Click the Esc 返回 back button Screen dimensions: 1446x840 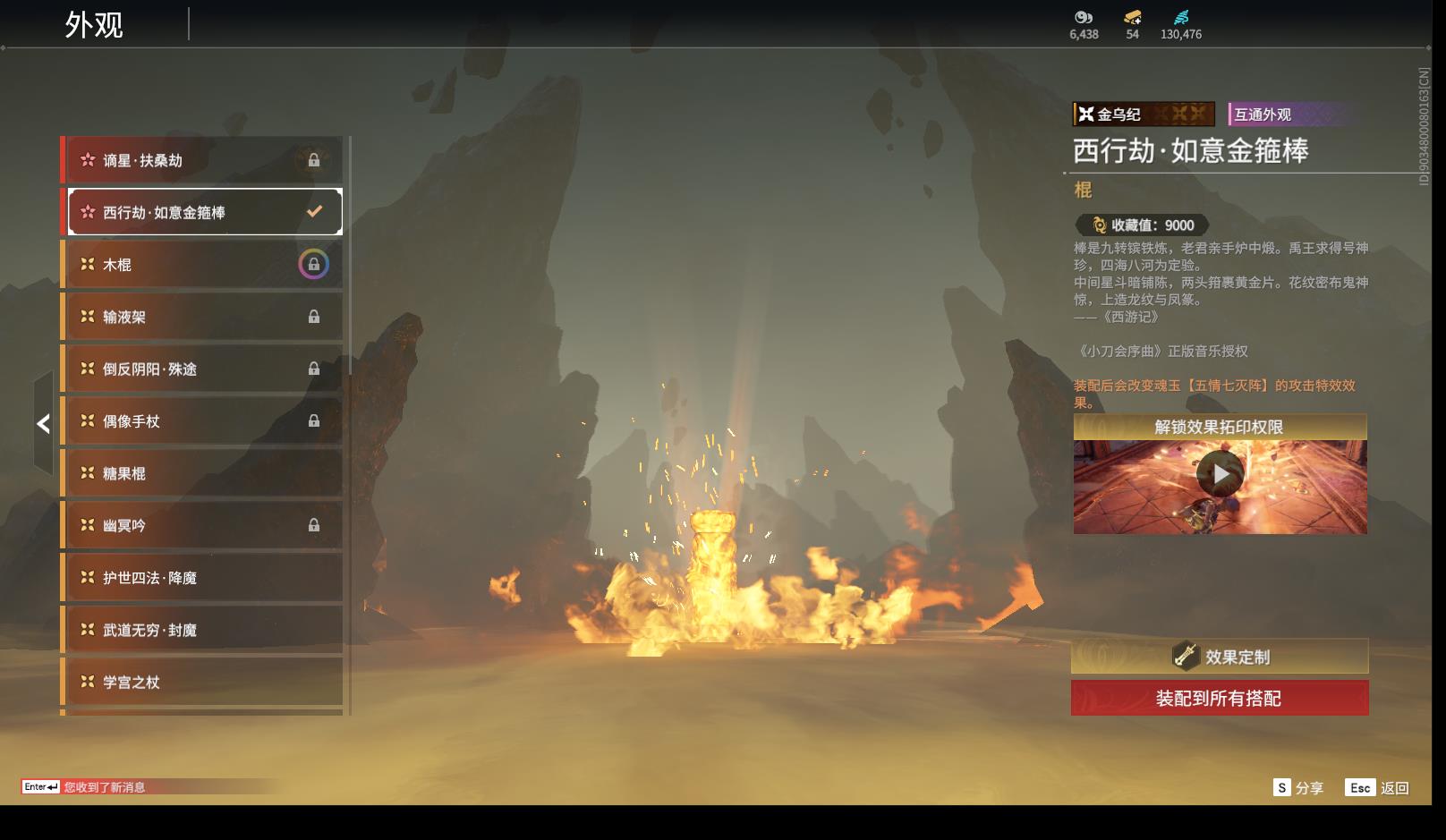click(x=1377, y=787)
